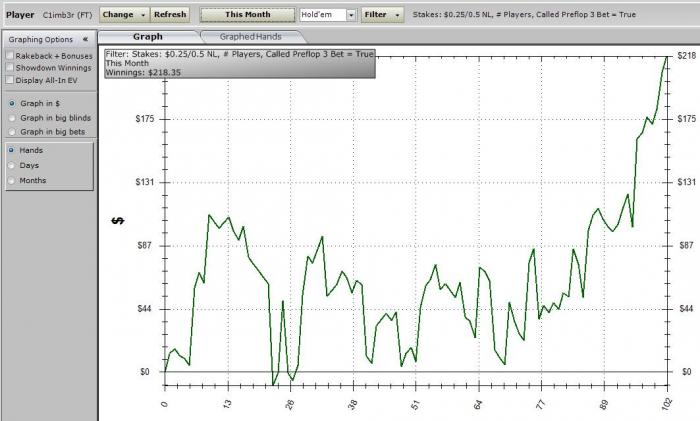Select Days grouping option
Viewport: 700px width, 421px height.
tap(12, 165)
